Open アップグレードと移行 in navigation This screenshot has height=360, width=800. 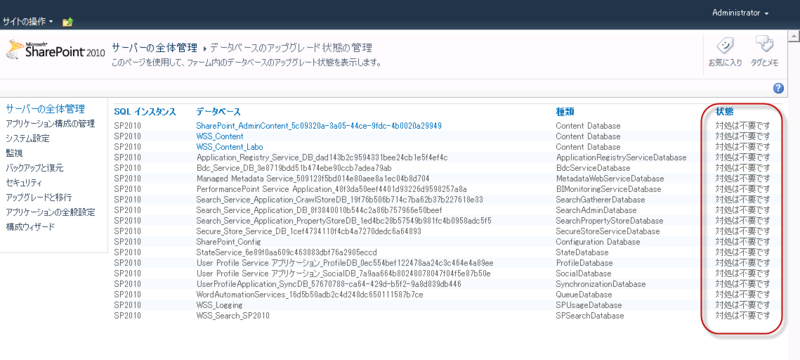coord(38,197)
